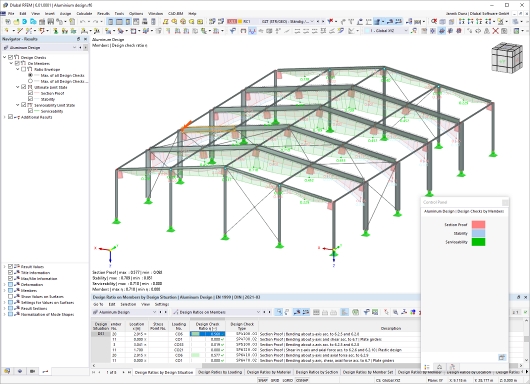Click the open file folder toolbar icon
The width and height of the screenshot is (530, 384).
tap(16, 22)
